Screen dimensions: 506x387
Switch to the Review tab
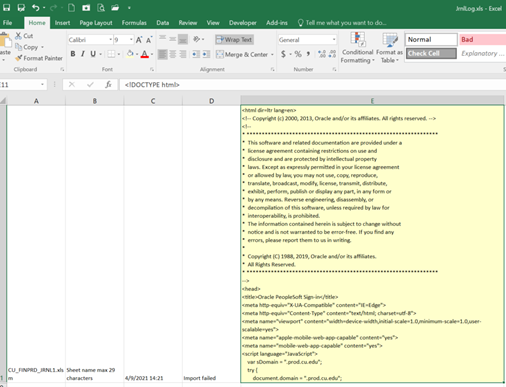[x=188, y=23]
